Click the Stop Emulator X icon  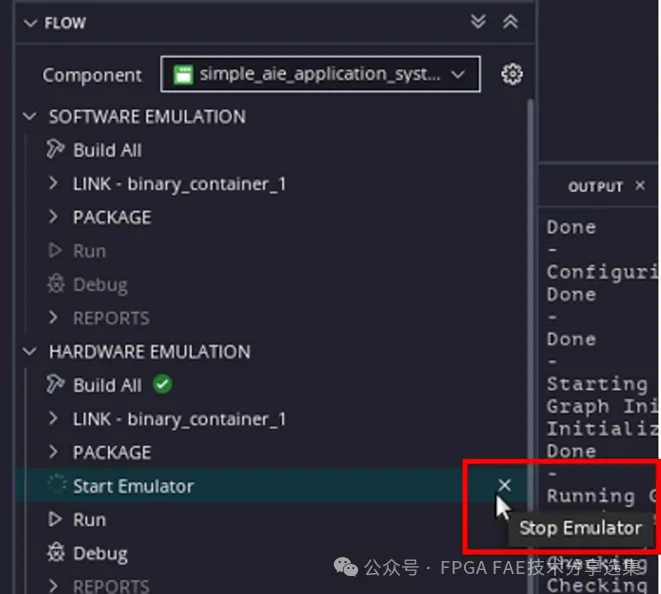(x=504, y=485)
